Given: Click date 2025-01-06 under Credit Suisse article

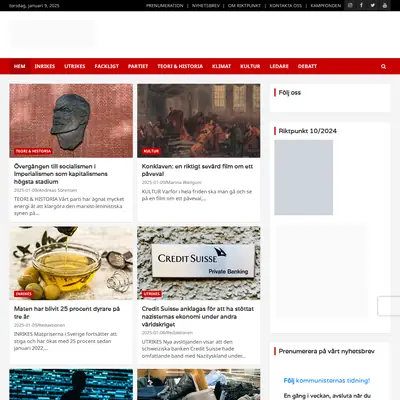Looking at the screenshot, I should (x=153, y=333).
